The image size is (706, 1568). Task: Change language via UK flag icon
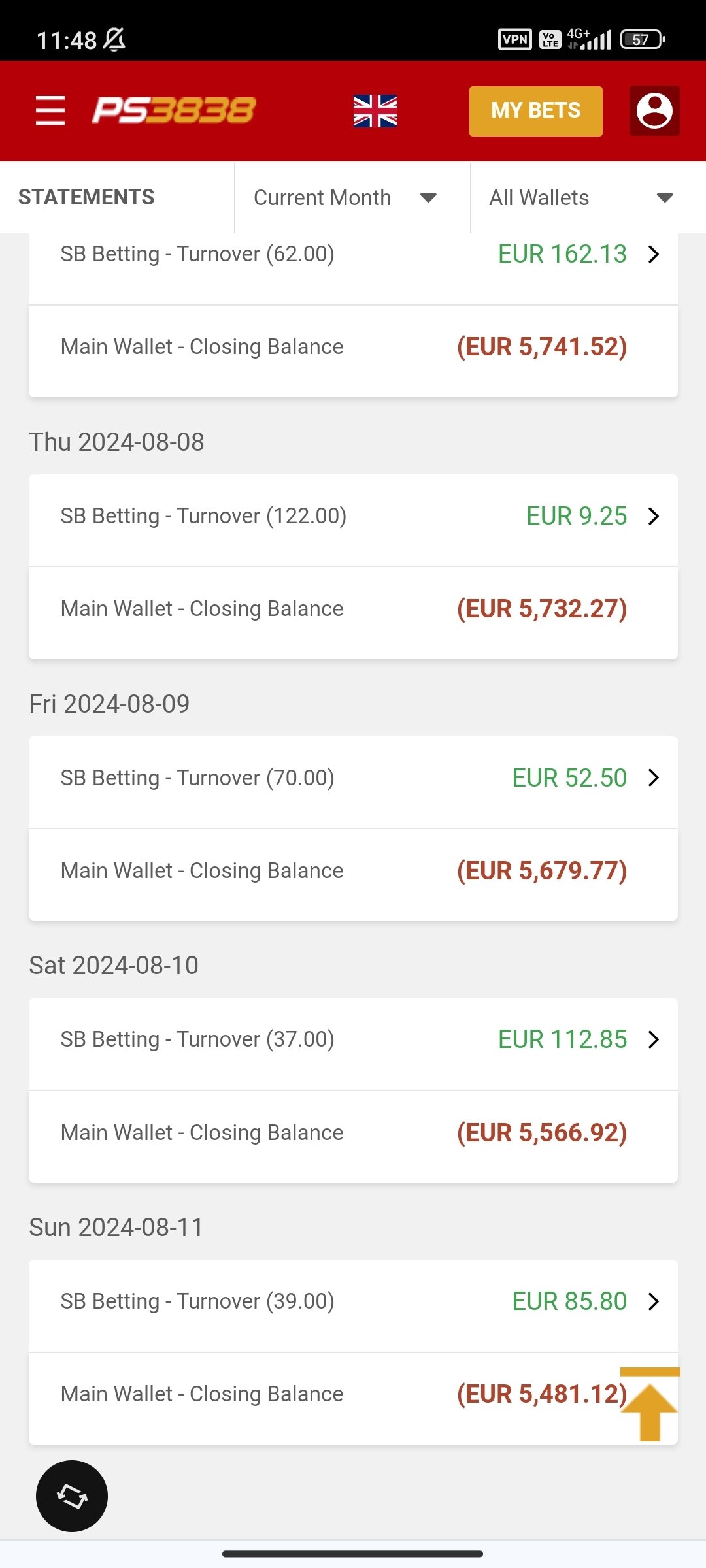click(x=375, y=111)
